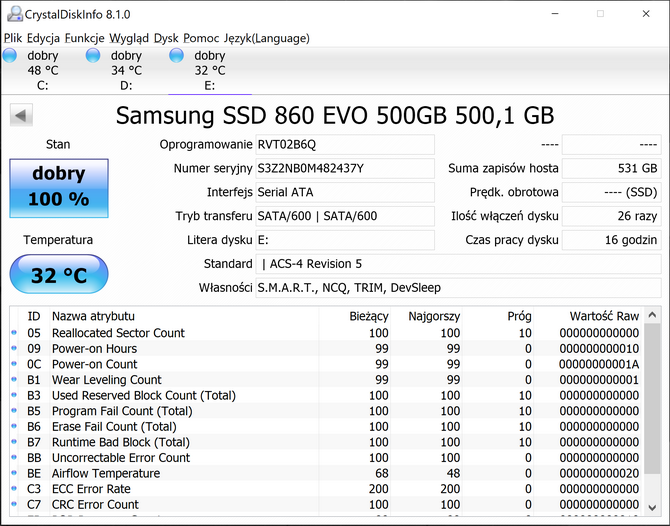Click the Najgorszy column header
The image size is (670, 526).
[426, 316]
